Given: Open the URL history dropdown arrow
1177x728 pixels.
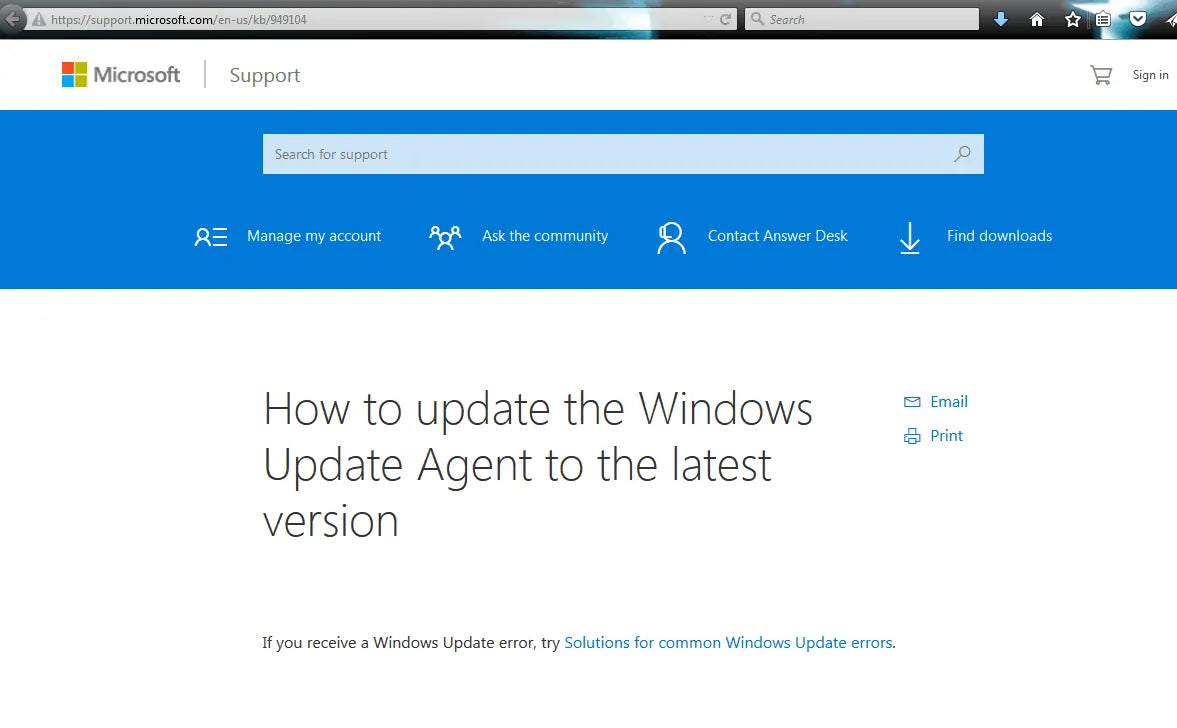Looking at the screenshot, I should tap(709, 19).
